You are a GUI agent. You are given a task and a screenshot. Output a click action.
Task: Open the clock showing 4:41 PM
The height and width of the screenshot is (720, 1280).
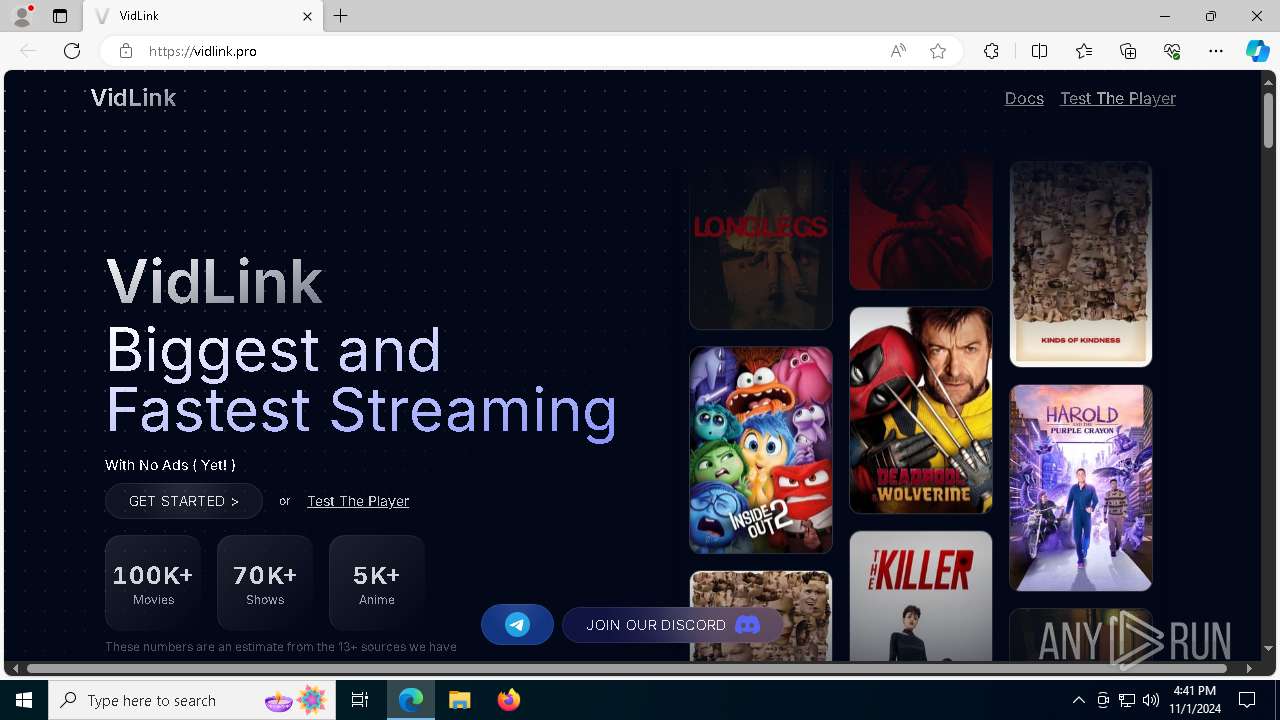[1195, 700]
